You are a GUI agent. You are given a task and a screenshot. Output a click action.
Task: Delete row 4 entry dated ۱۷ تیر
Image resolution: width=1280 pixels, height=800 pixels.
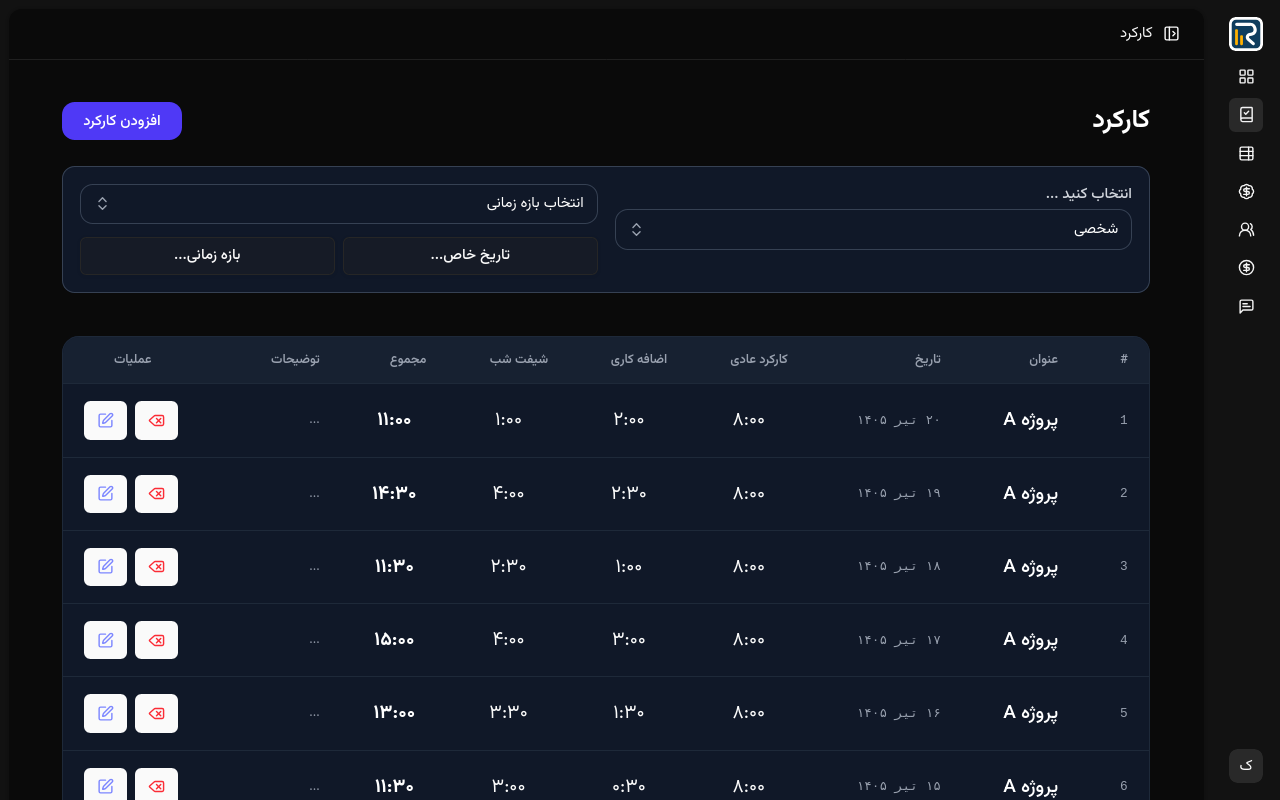[x=156, y=640]
